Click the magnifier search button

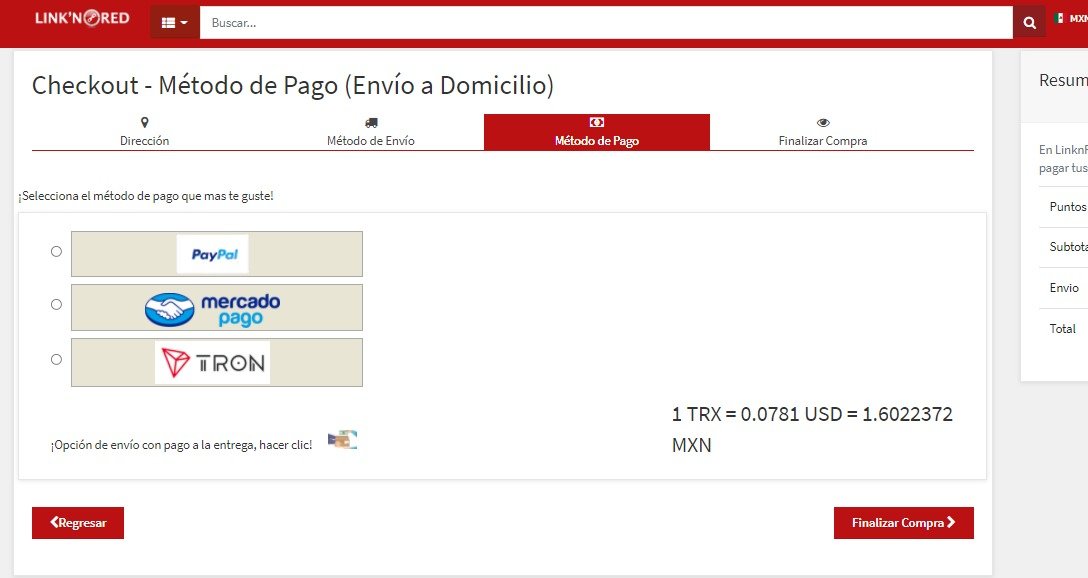coord(1029,23)
